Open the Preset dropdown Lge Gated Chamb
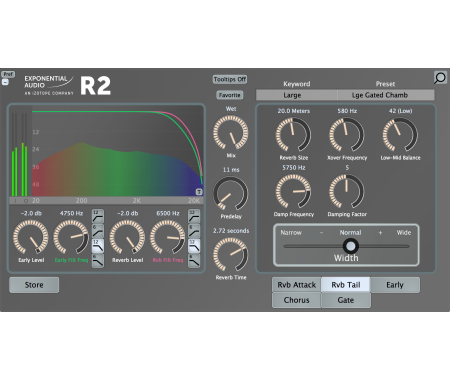The height and width of the screenshot is (380, 450). point(386,95)
